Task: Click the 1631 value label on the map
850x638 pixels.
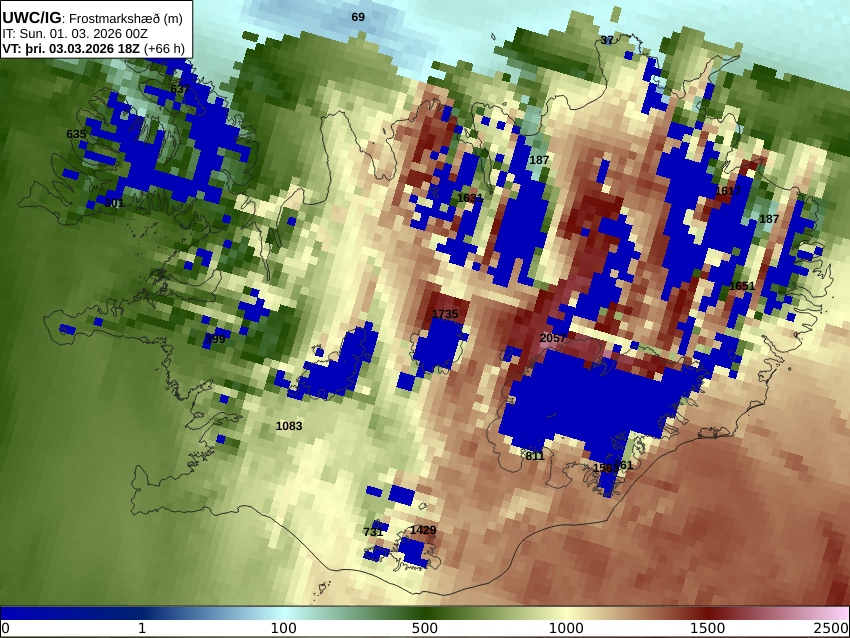Action: (x=469, y=198)
